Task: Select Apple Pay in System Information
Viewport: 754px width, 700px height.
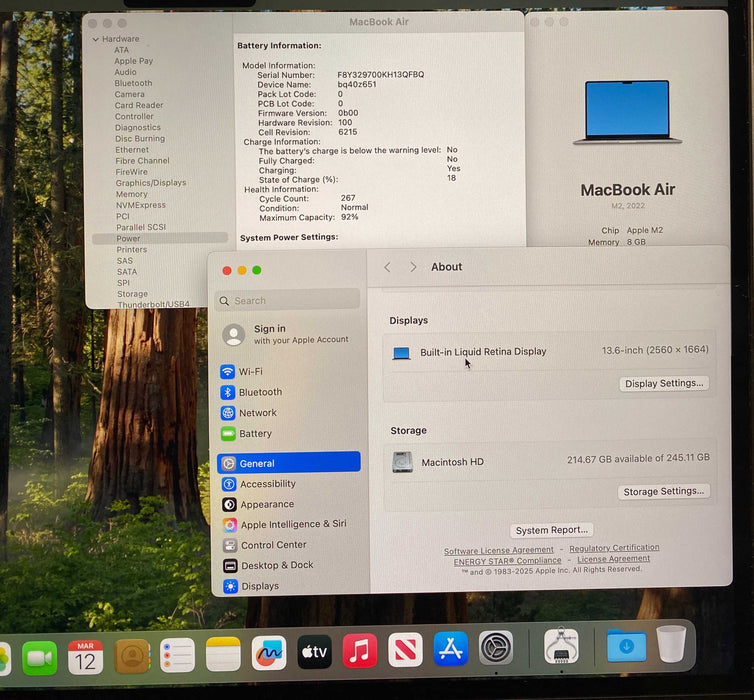Action: (x=133, y=61)
